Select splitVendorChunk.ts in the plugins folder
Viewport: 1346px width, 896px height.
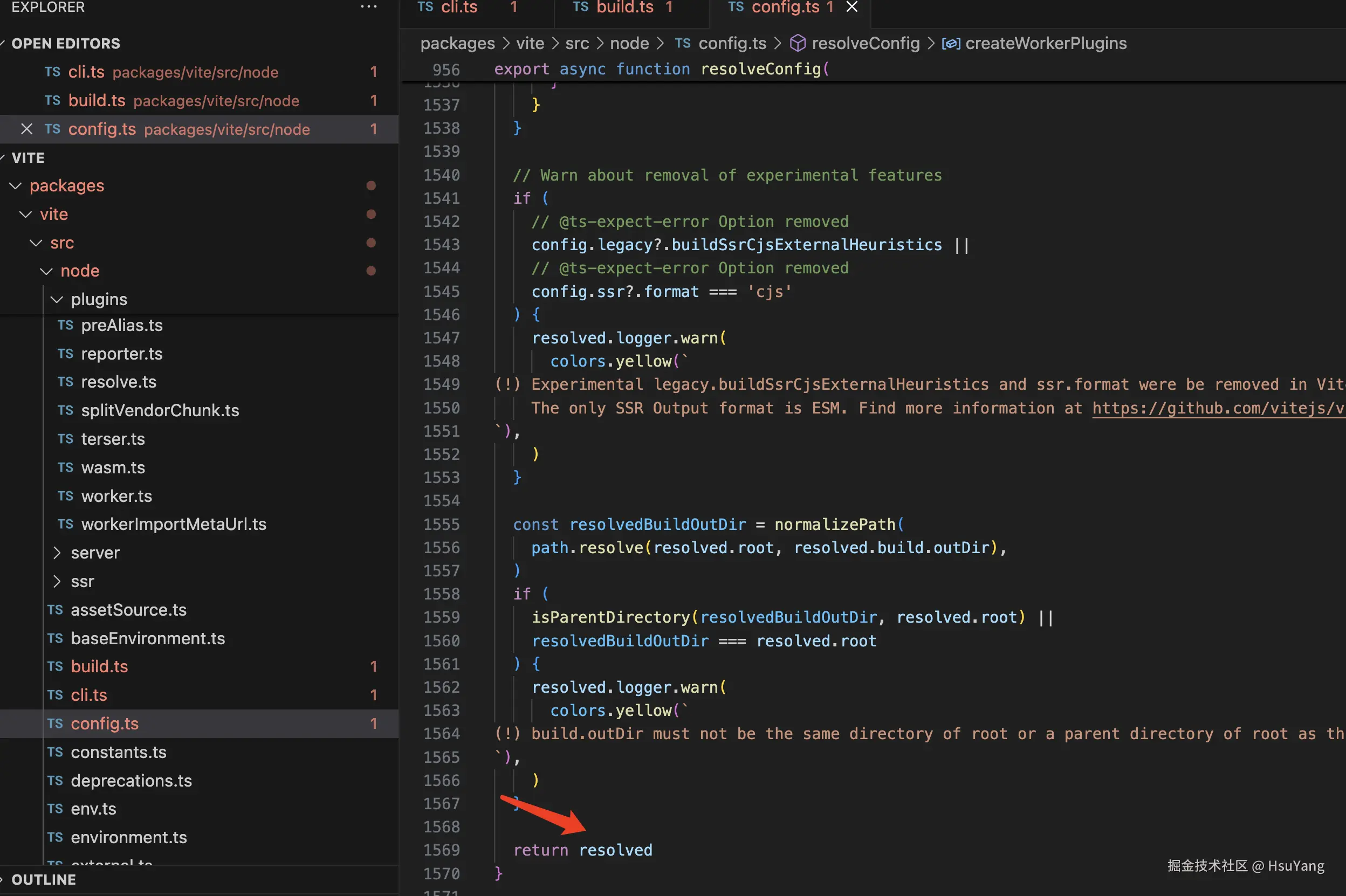tap(160, 410)
